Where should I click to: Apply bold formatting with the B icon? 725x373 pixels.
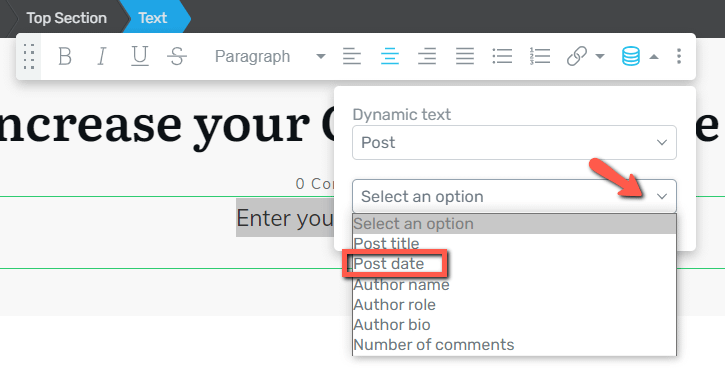(65, 56)
